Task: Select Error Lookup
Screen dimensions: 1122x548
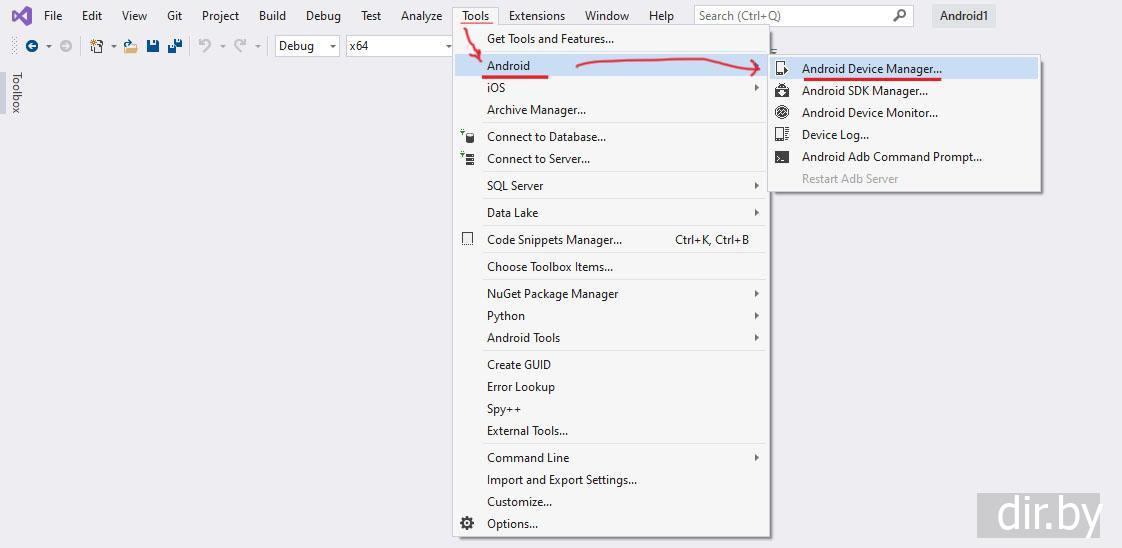Action: tap(611, 387)
